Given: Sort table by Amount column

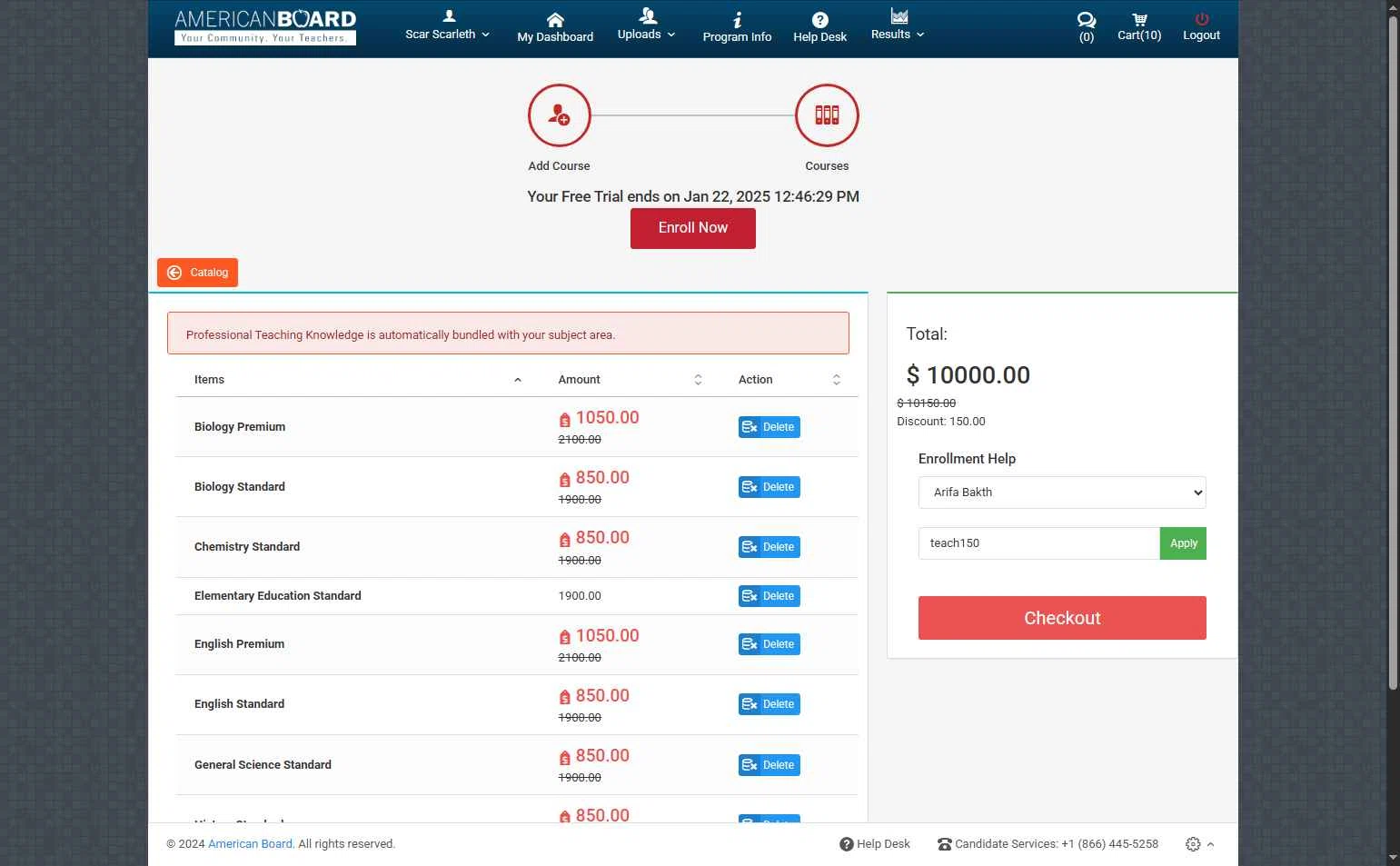Looking at the screenshot, I should click(x=630, y=380).
